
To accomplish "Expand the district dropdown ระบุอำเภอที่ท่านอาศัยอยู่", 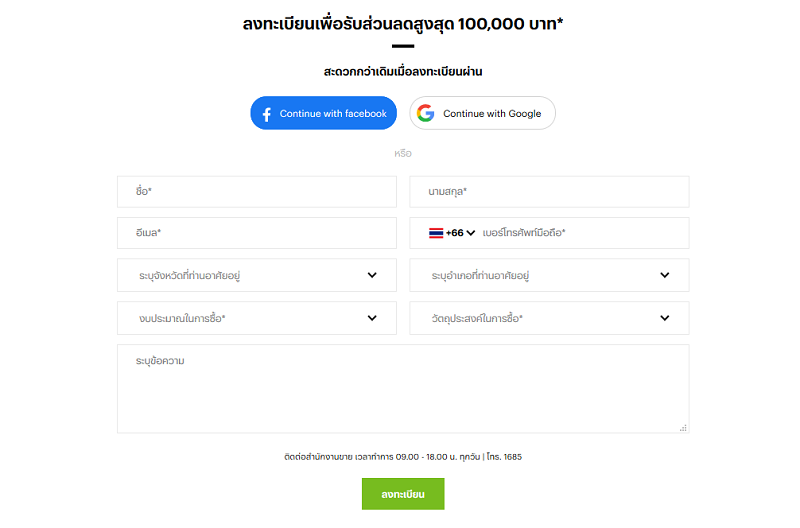I will click(x=549, y=275).
